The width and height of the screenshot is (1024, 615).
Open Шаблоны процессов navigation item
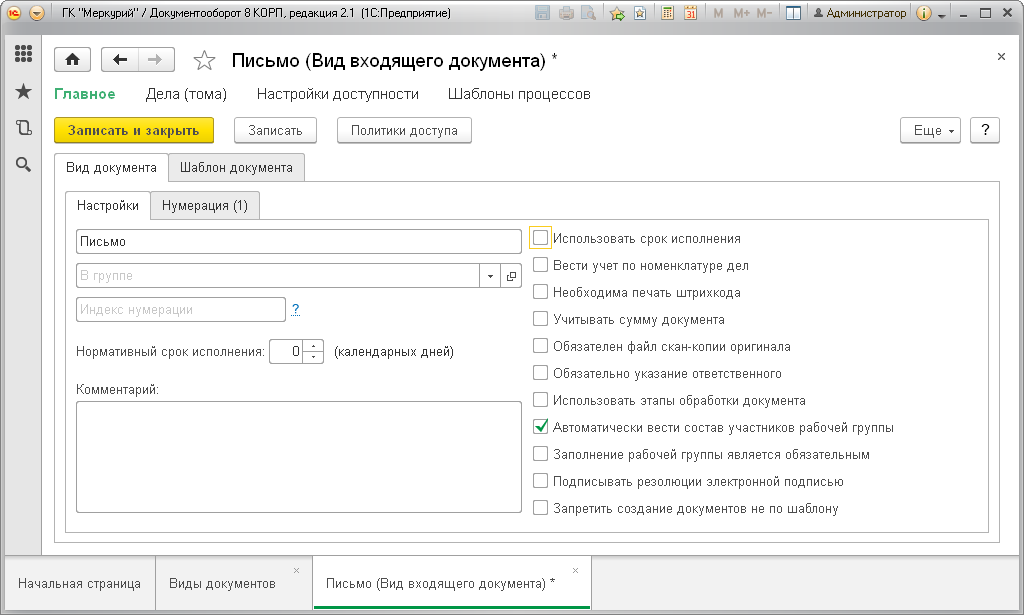pos(519,94)
